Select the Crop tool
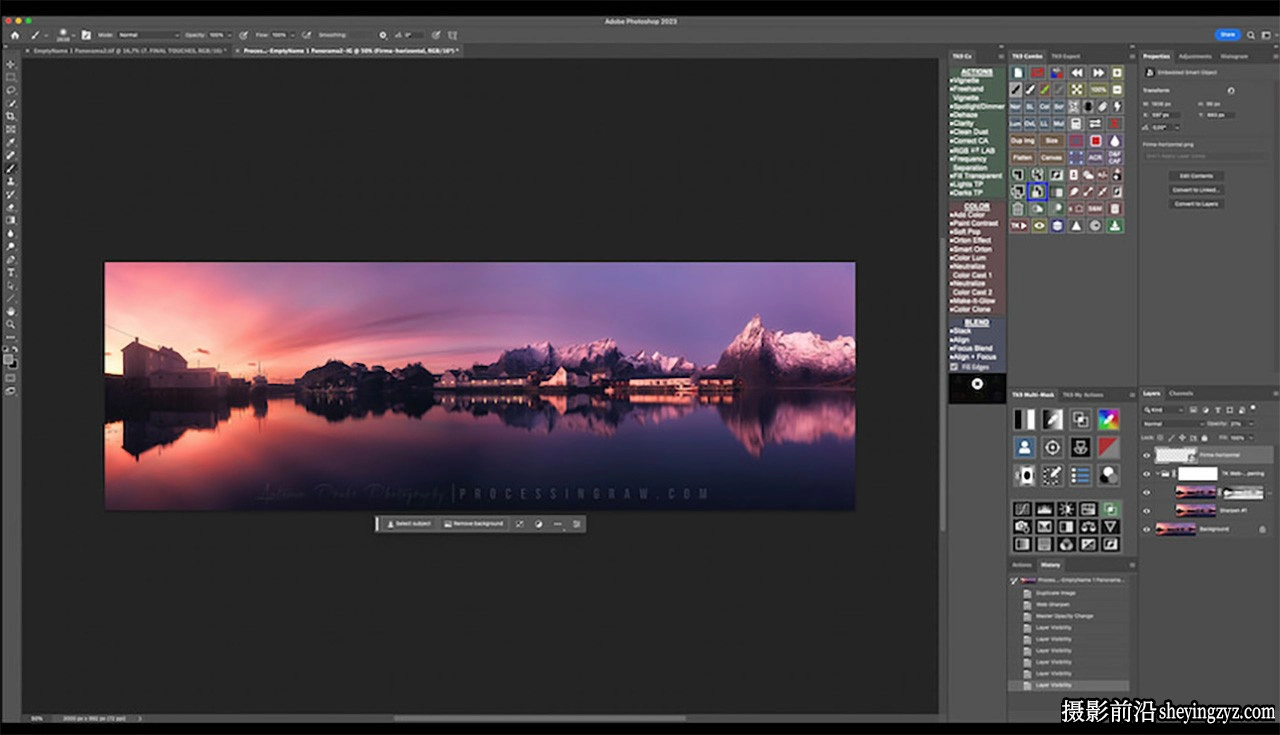 (11, 117)
